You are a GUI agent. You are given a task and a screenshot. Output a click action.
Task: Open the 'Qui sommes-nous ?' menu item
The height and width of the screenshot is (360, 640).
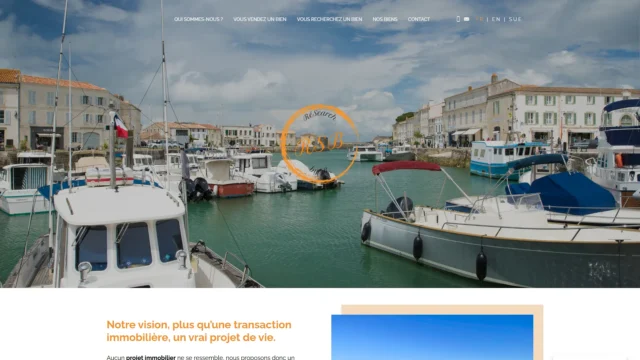[x=198, y=19]
